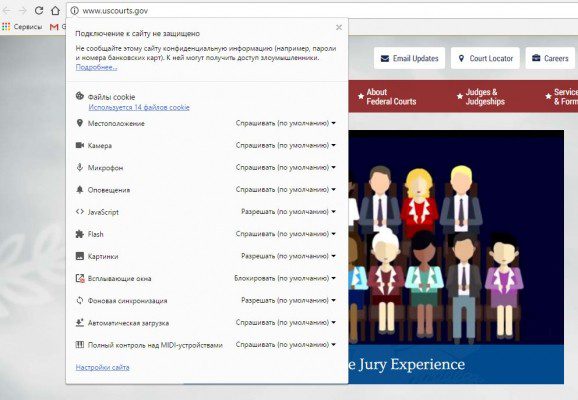Open the JavaScript permission dropdown
The width and height of the screenshot is (578, 400).
[288, 212]
